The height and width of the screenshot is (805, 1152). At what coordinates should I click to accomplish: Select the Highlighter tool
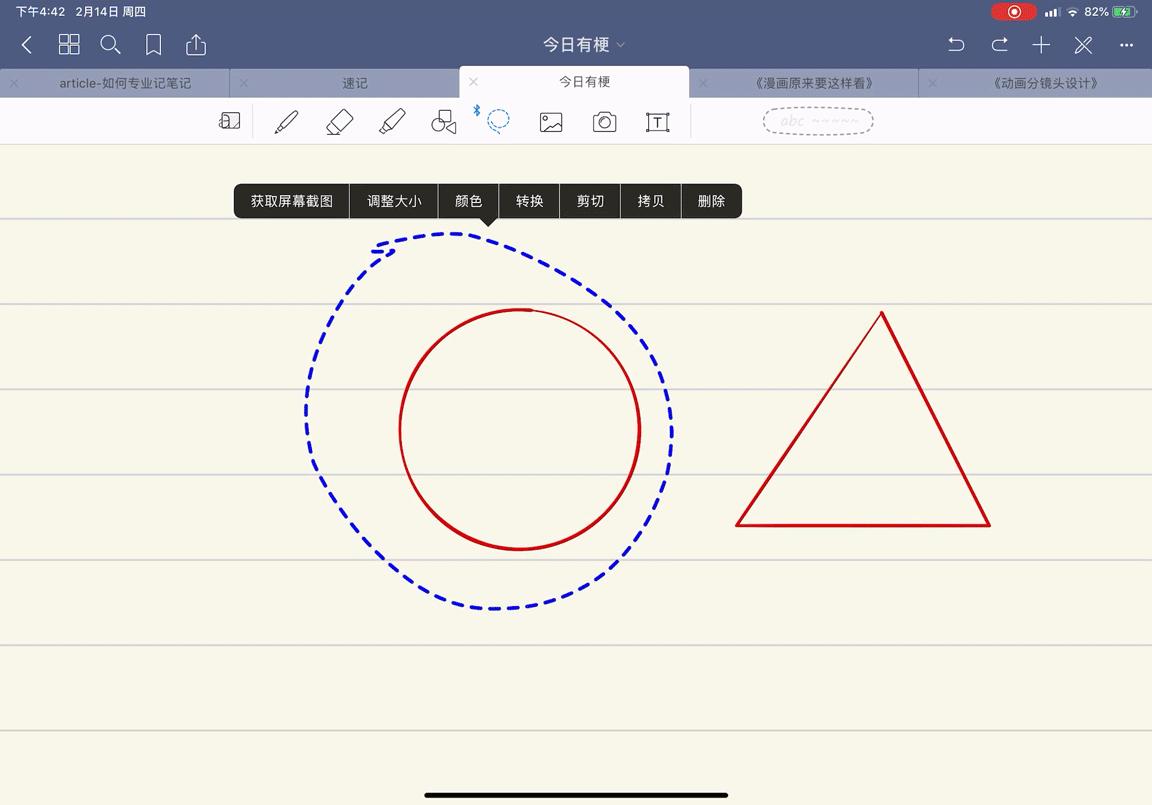click(x=392, y=121)
